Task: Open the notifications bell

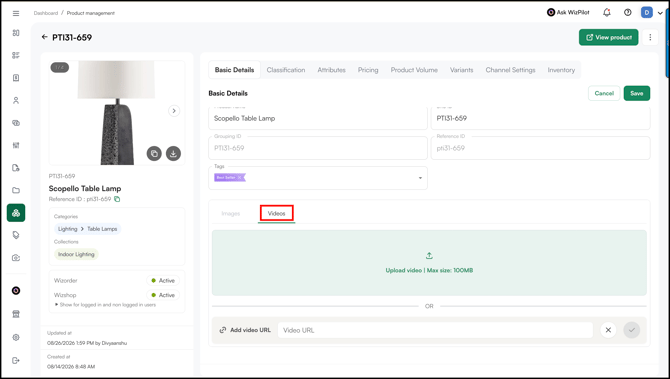Action: point(606,13)
